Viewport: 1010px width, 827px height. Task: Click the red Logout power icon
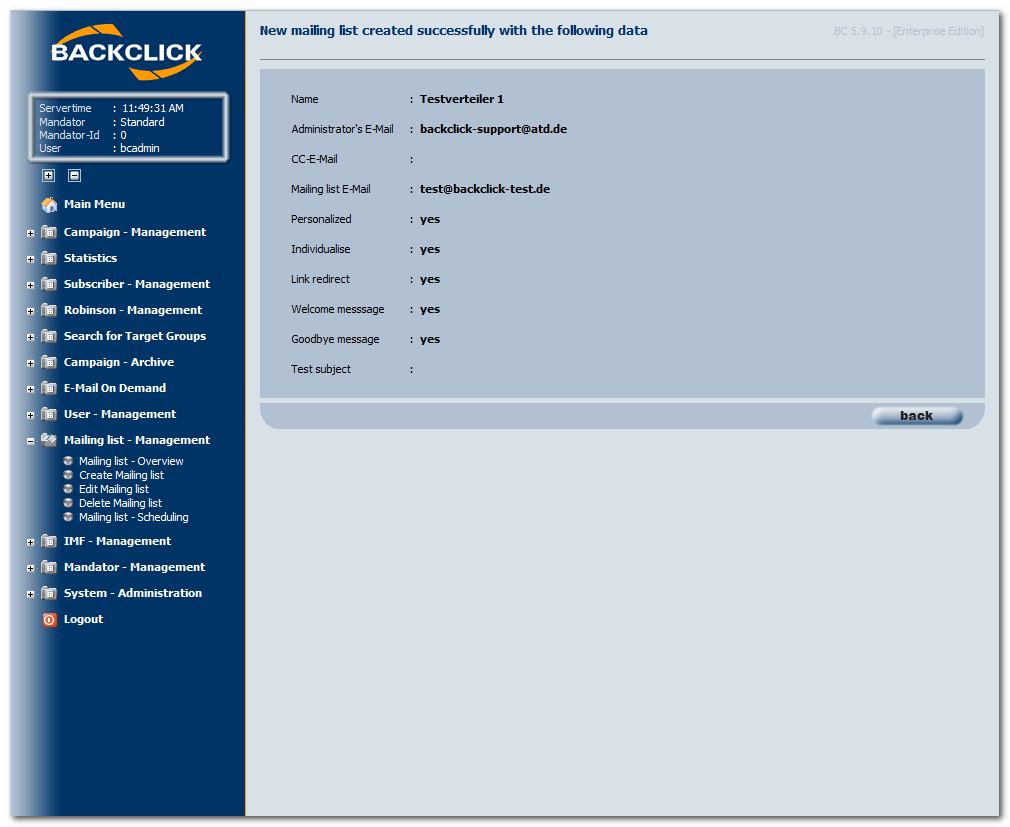(x=49, y=620)
